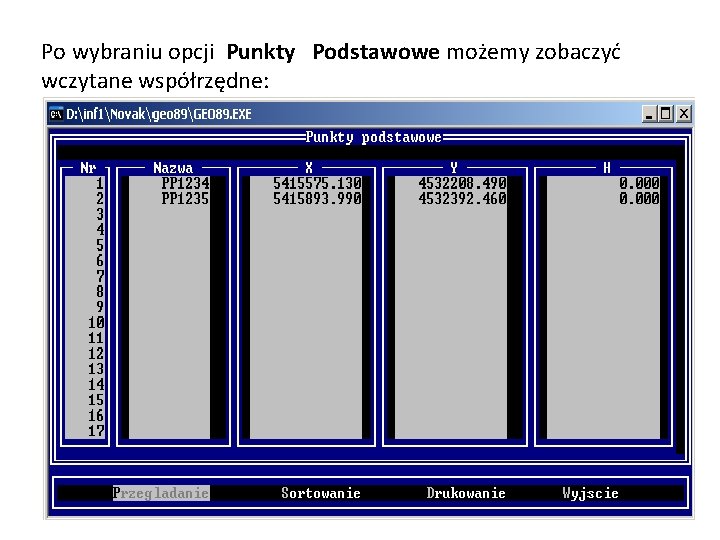
Task: Click the X column header
Action: pos(309,168)
